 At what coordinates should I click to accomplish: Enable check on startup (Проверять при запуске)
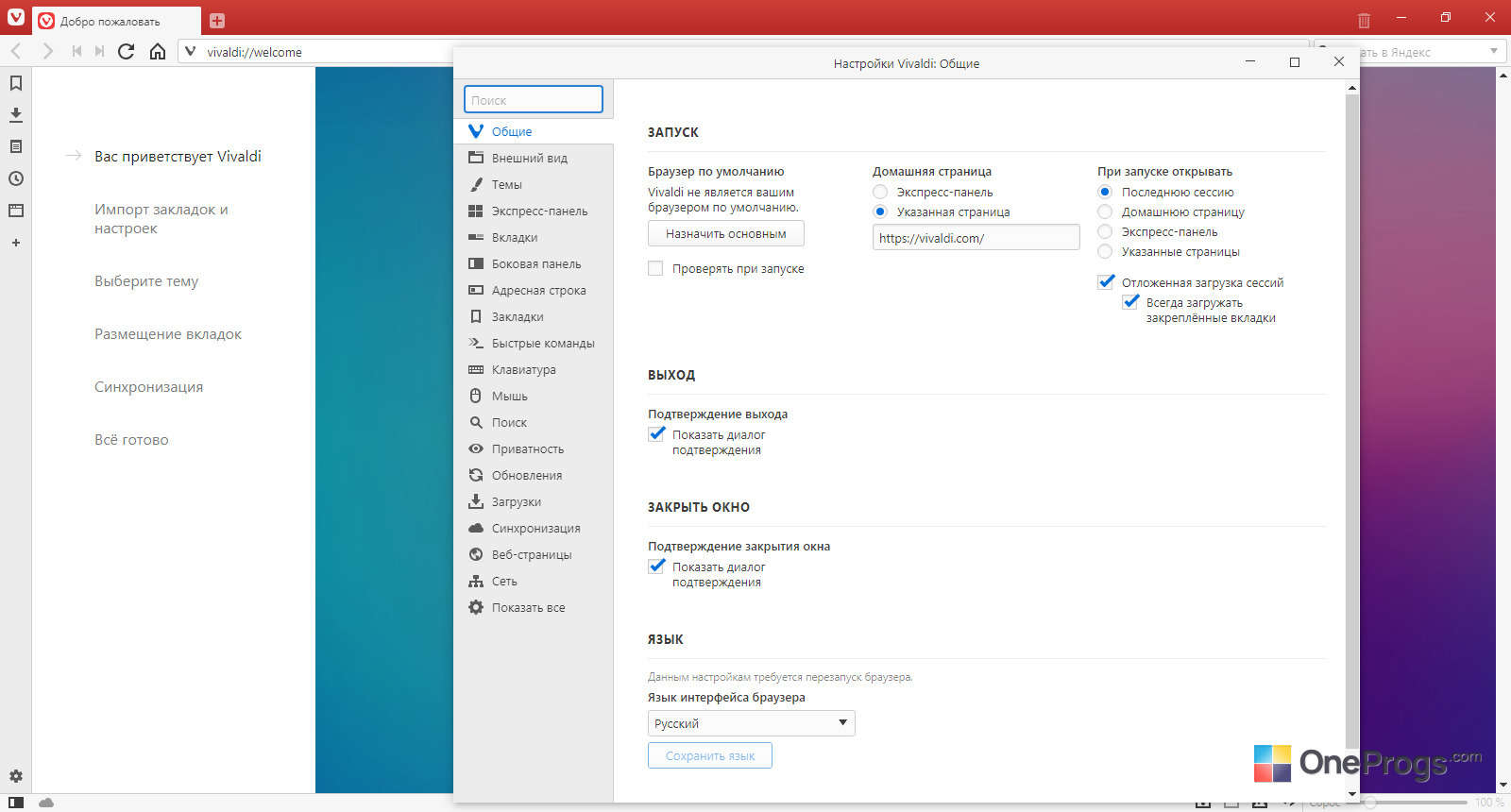coord(655,269)
